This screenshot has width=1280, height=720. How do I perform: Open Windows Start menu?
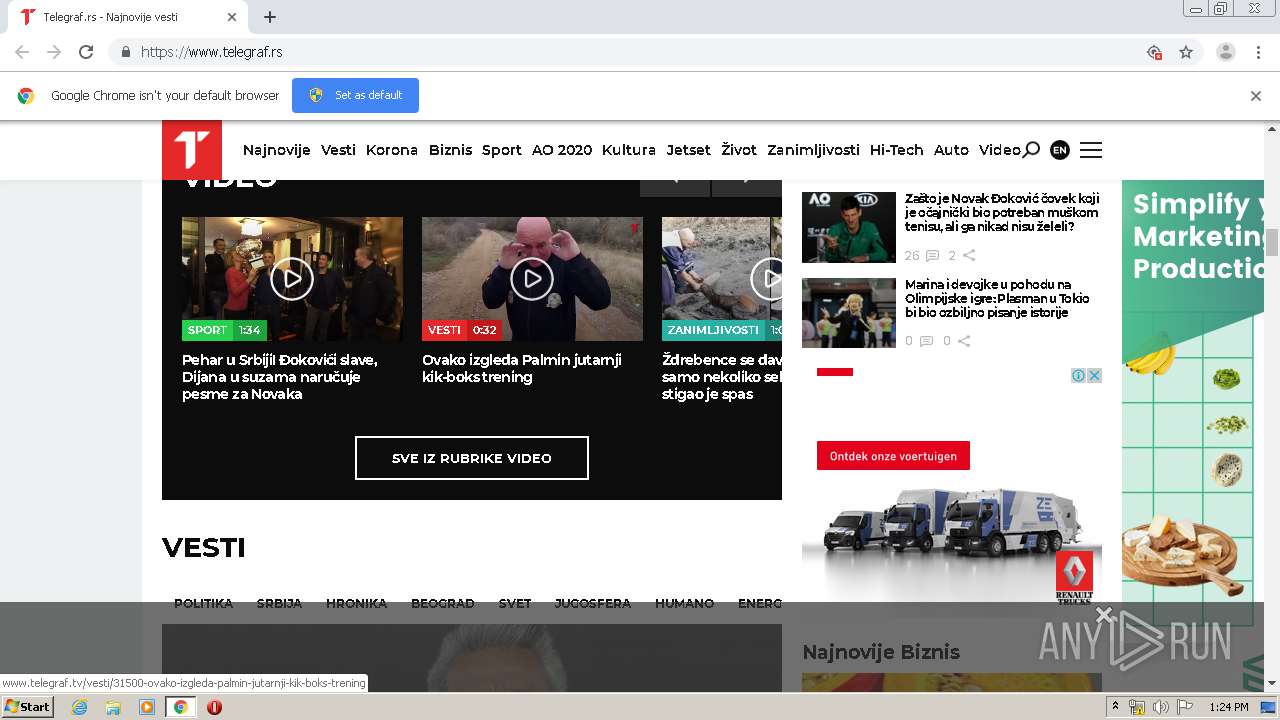point(27,707)
